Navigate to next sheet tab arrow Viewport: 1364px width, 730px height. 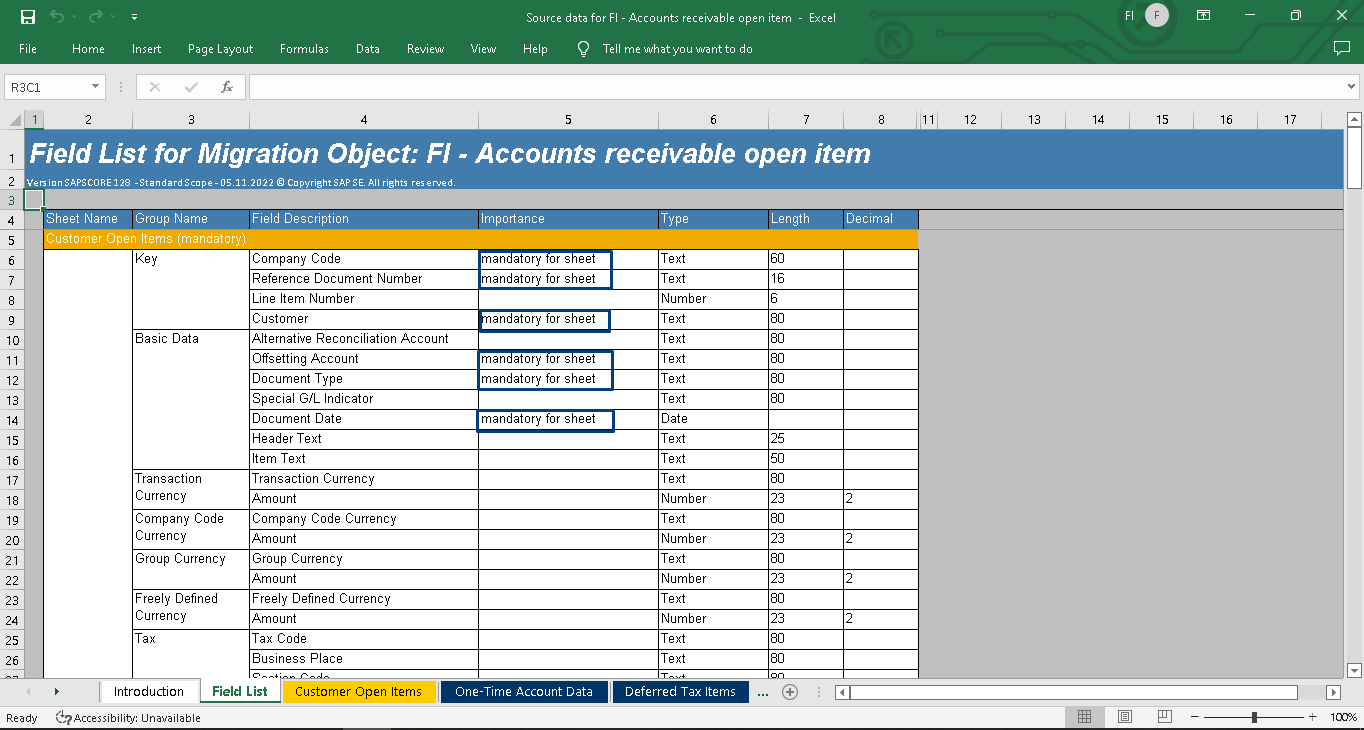point(56,691)
